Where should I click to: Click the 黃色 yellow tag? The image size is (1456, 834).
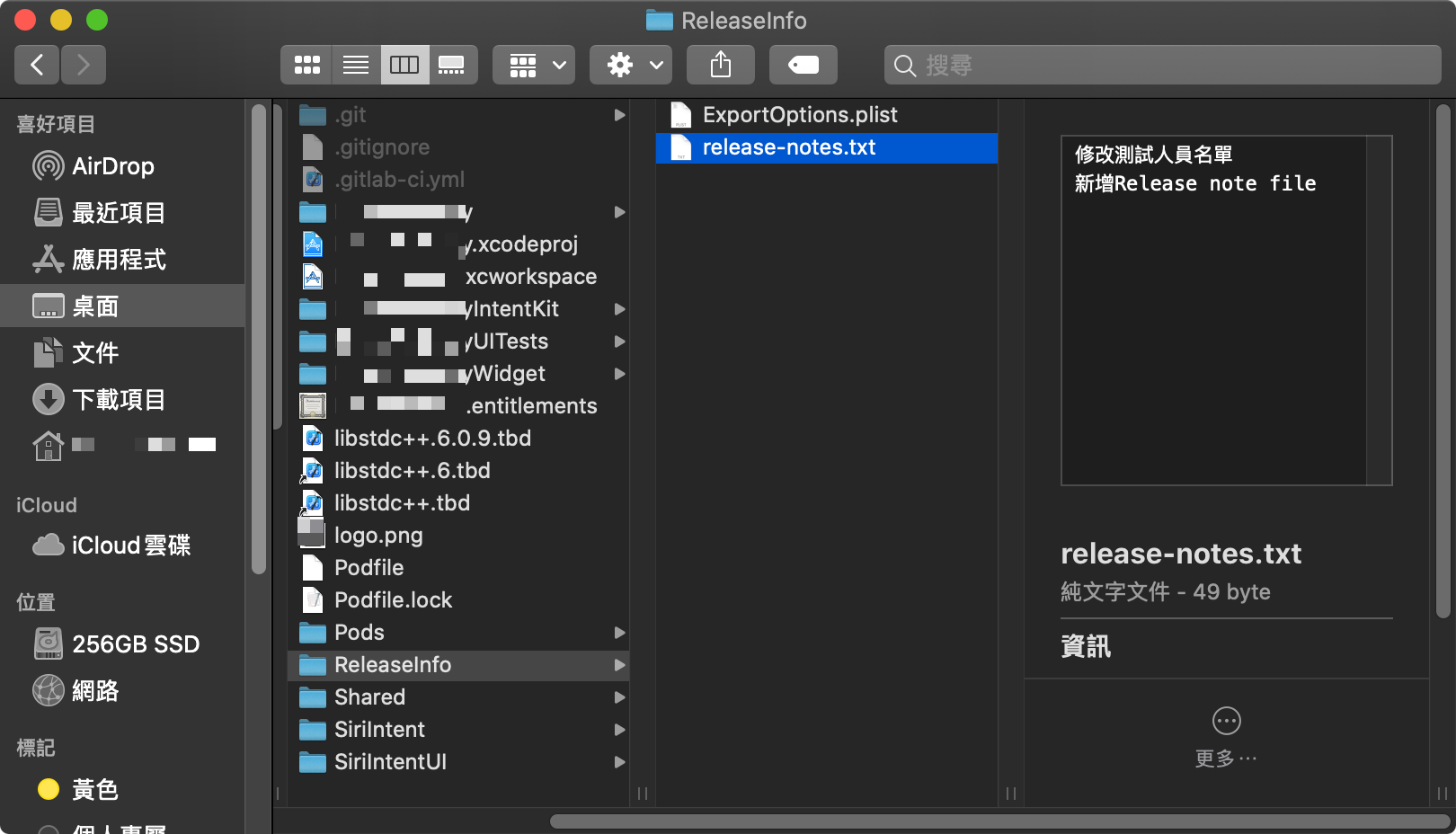(122, 790)
